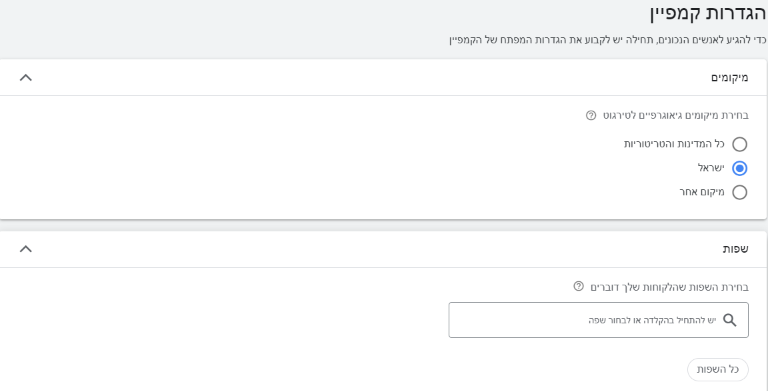Collapse the שפות (Languages) section chevron

[25, 249]
